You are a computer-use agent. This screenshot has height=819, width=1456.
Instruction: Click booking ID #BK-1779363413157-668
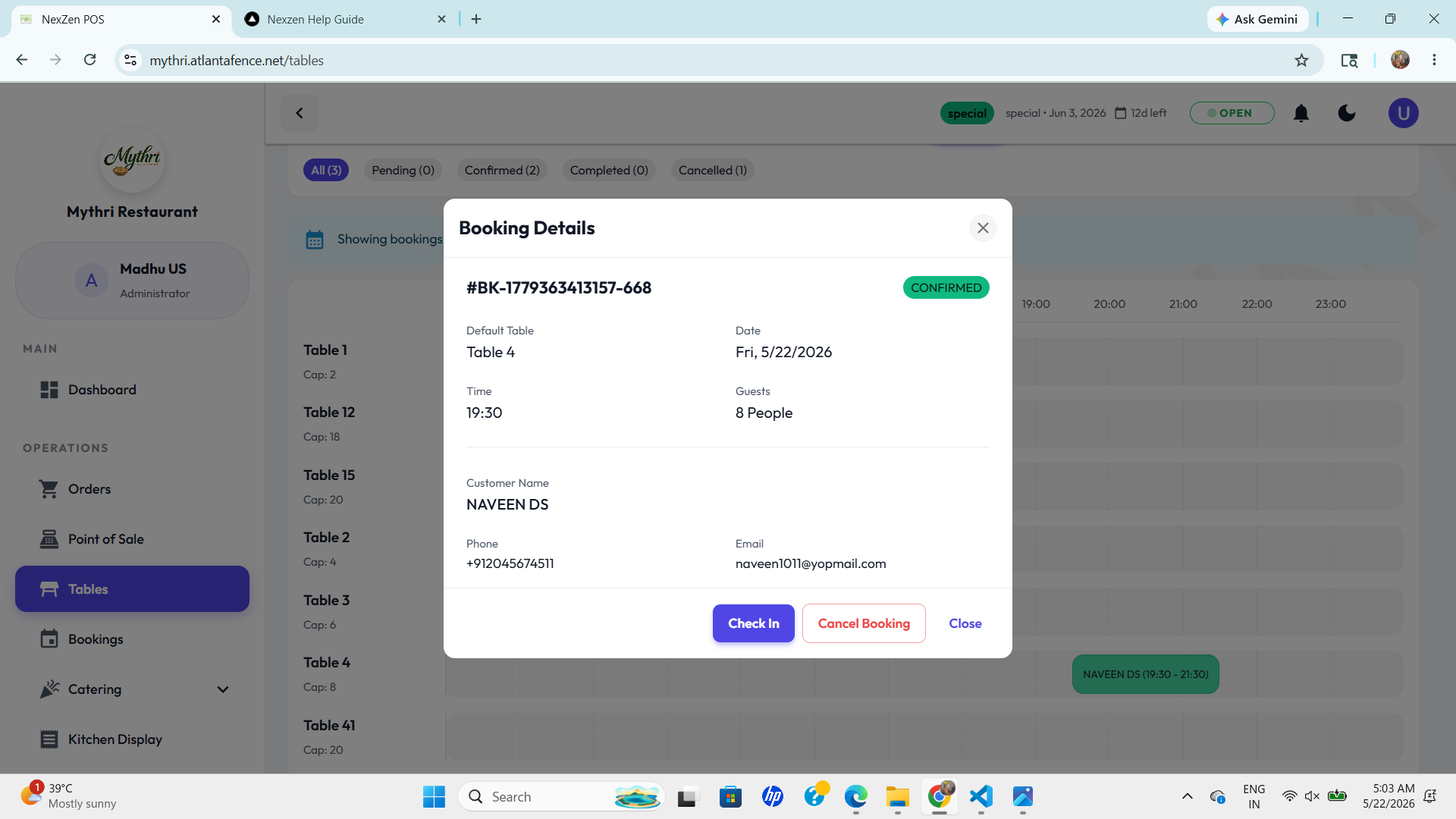point(559,287)
